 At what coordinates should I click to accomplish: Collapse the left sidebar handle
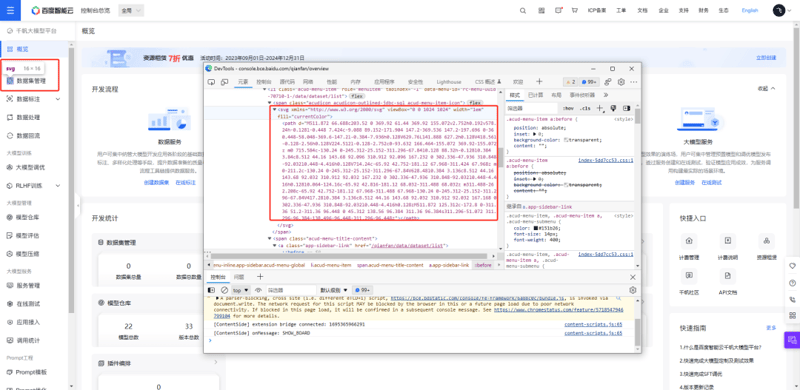click(78, 205)
